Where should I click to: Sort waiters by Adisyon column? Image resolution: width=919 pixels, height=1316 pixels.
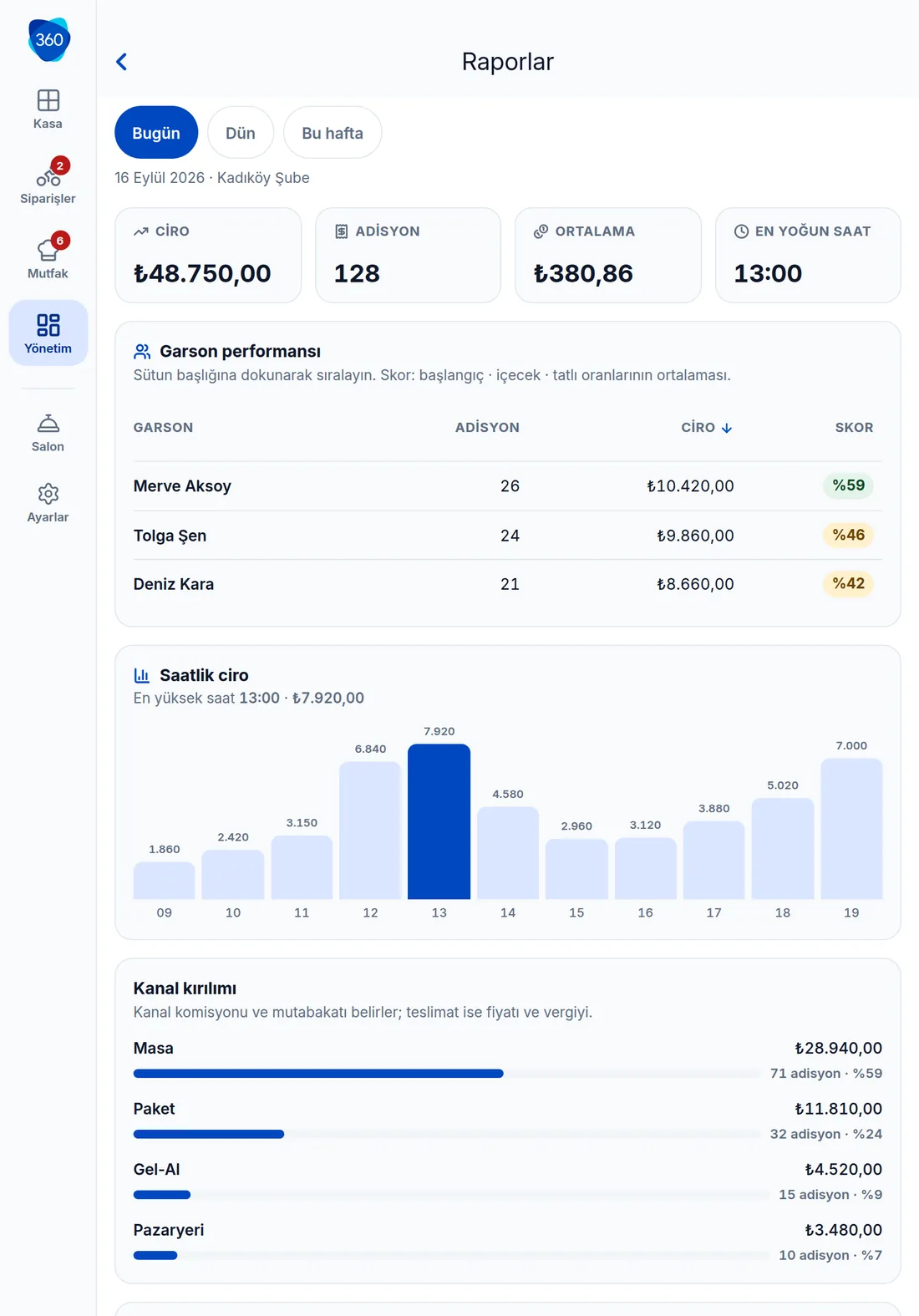[x=487, y=427]
